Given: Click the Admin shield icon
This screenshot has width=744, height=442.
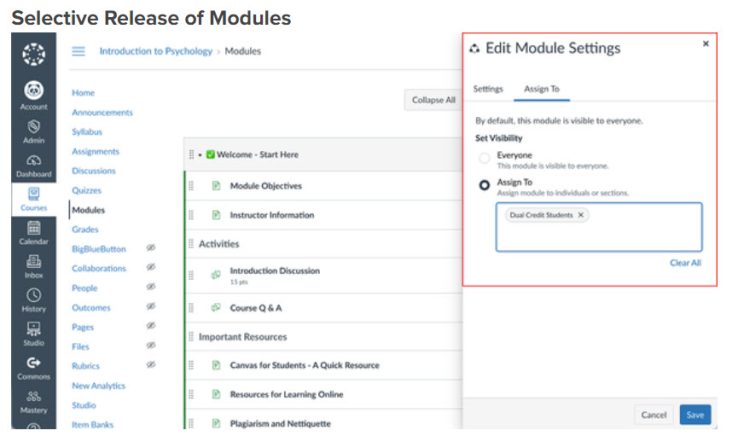Looking at the screenshot, I should click(33, 126).
